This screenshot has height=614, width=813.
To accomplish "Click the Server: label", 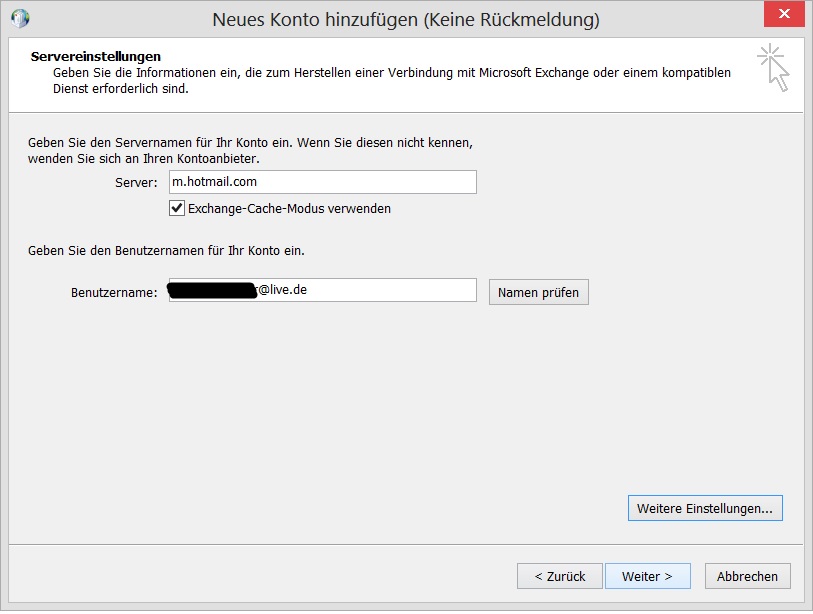I will pyautogui.click(x=136, y=183).
